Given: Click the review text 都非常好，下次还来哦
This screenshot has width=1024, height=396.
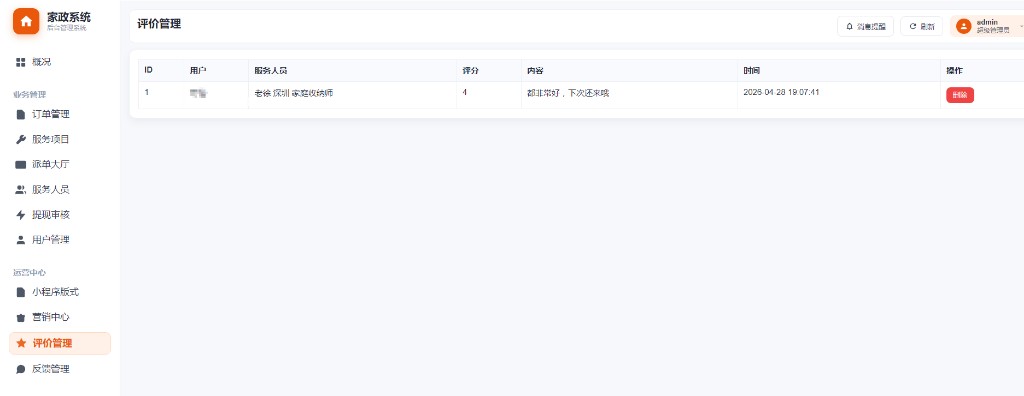Looking at the screenshot, I should click(568, 93).
